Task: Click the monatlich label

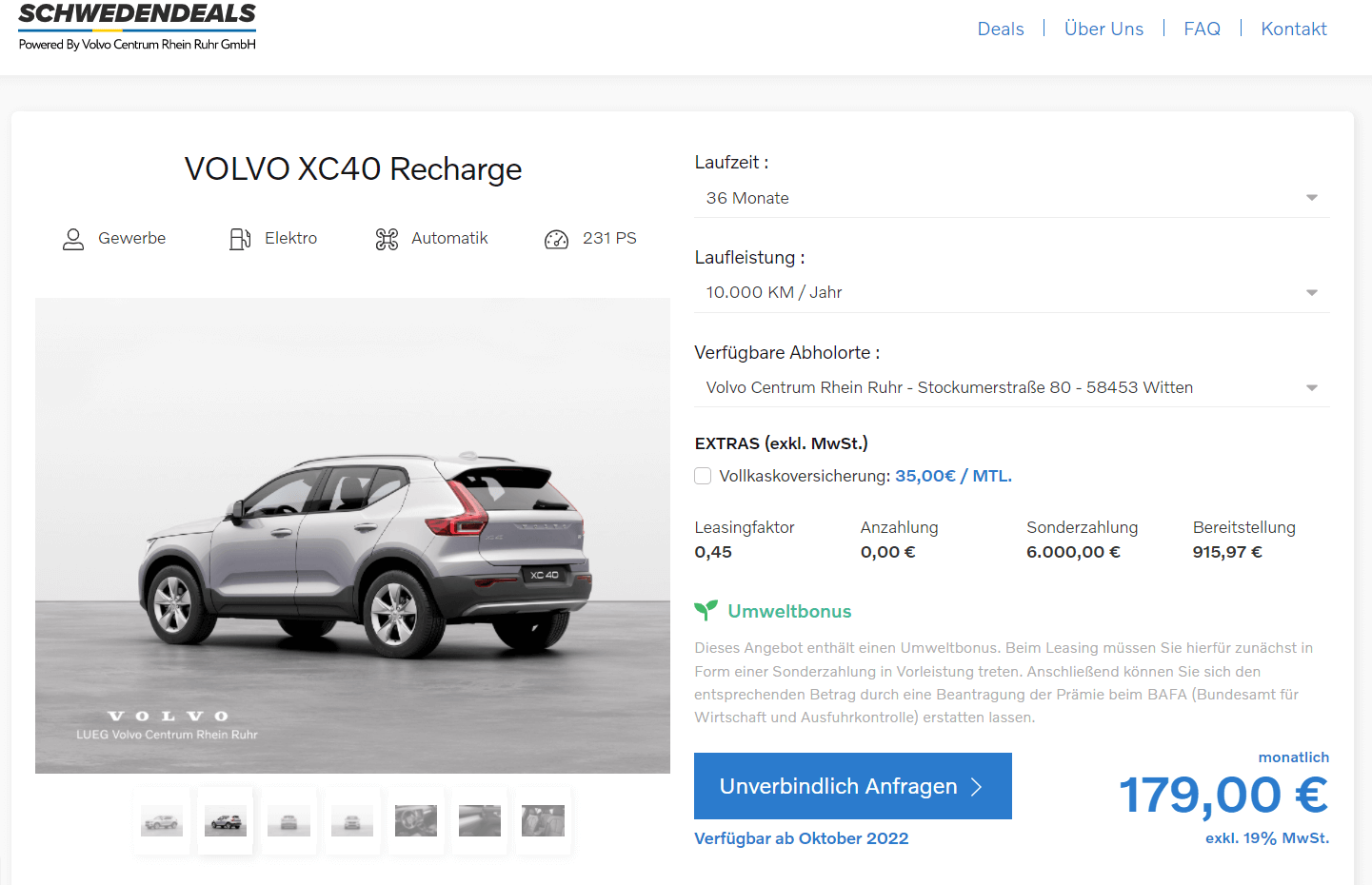Action: coord(1294,757)
